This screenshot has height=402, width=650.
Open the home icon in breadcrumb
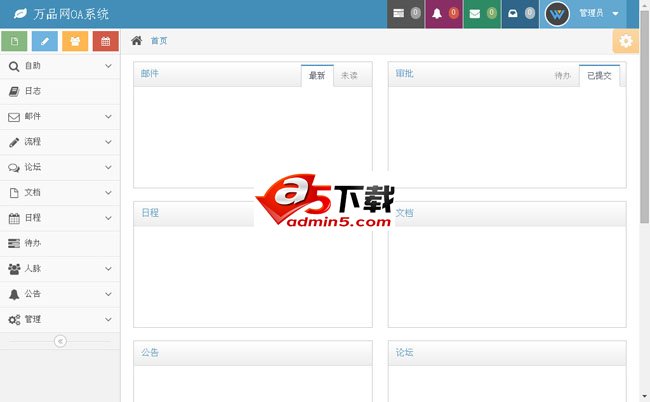136,41
